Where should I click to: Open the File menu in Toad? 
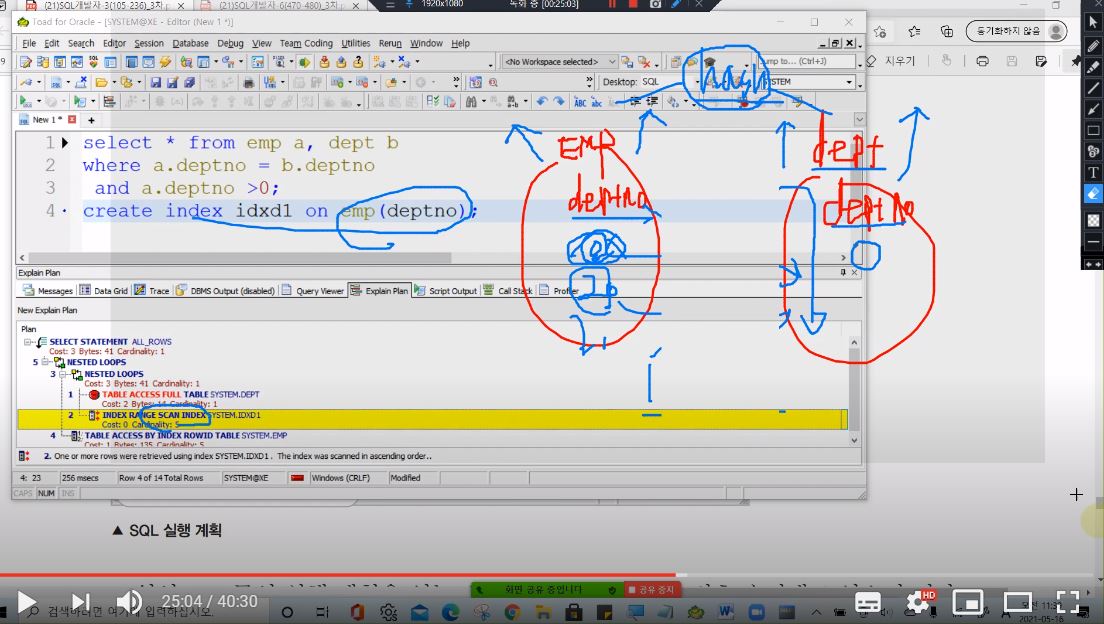(29, 43)
